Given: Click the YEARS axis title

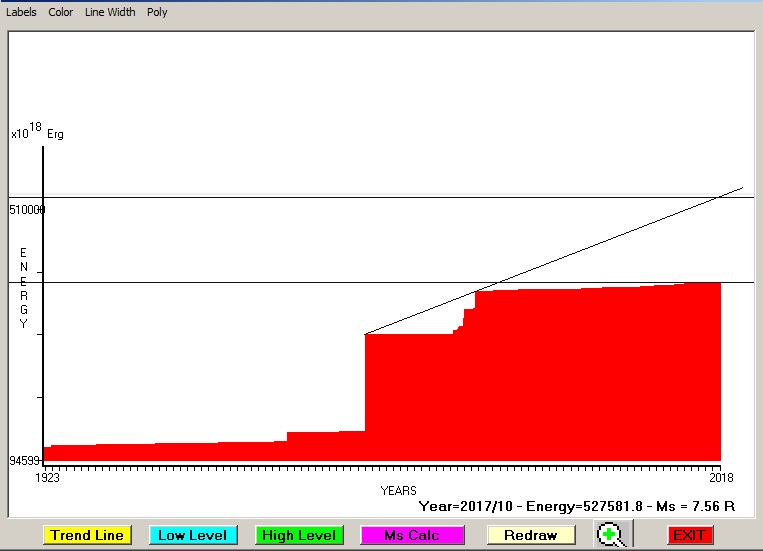Looking at the screenshot, I should (x=398, y=491).
